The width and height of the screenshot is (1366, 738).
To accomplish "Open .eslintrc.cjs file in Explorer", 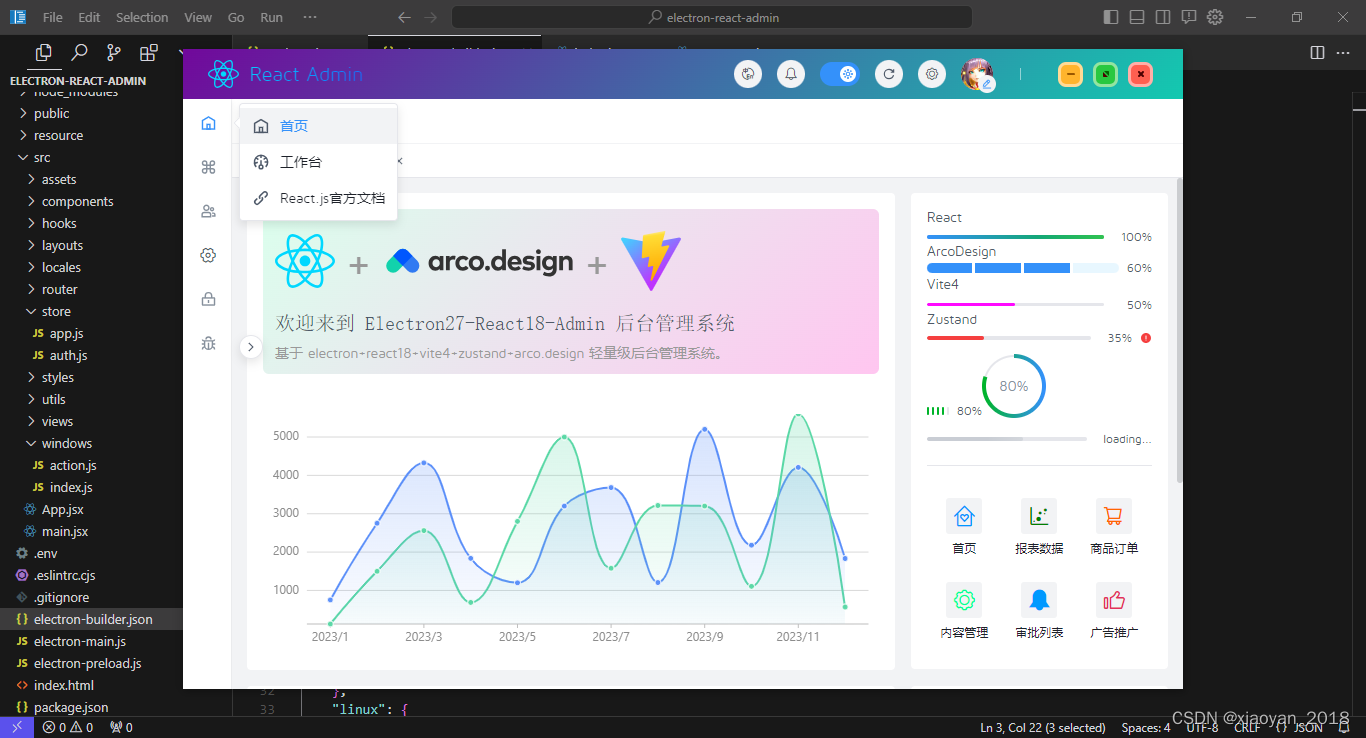I will tap(91, 575).
